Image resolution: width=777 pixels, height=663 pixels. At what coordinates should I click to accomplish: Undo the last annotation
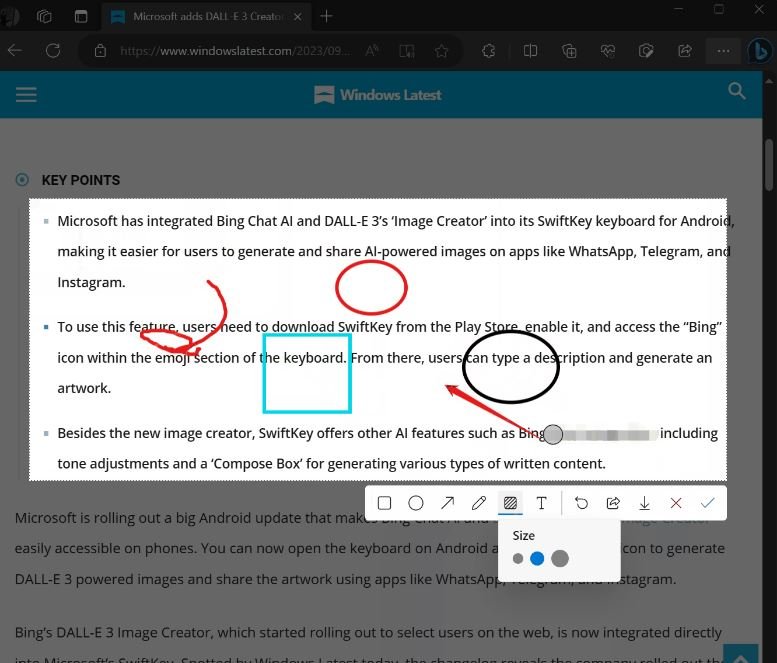[x=581, y=503]
